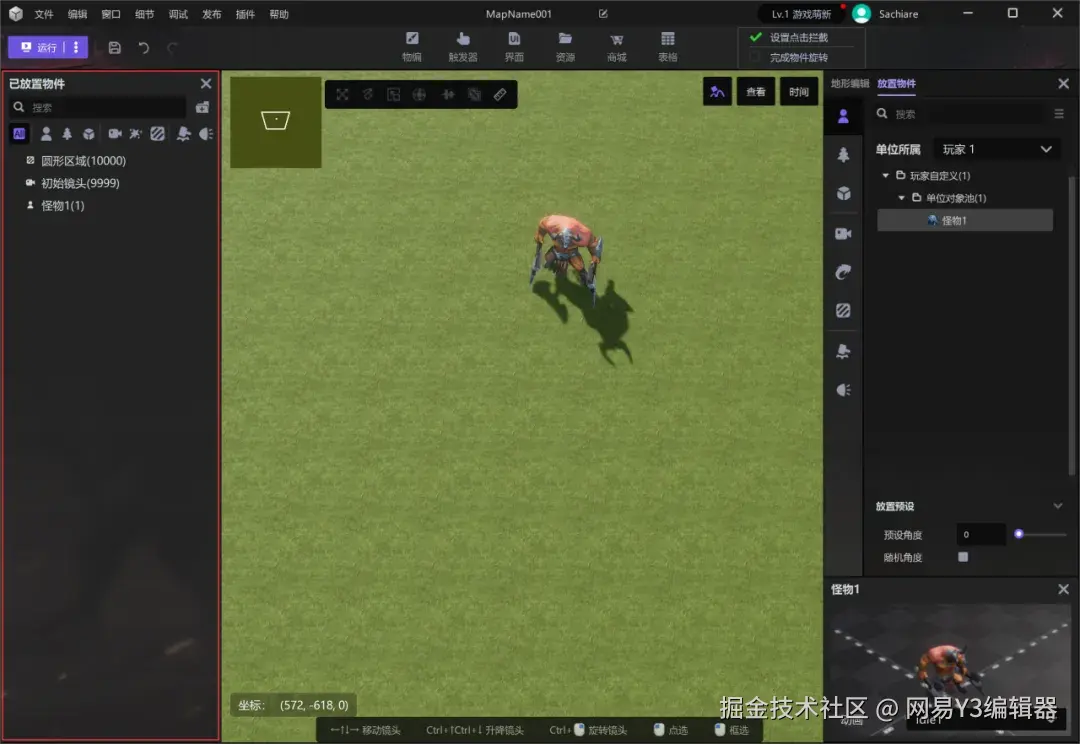Select 怪物1 in the unit tree
The image size is (1080, 744).
(965, 220)
